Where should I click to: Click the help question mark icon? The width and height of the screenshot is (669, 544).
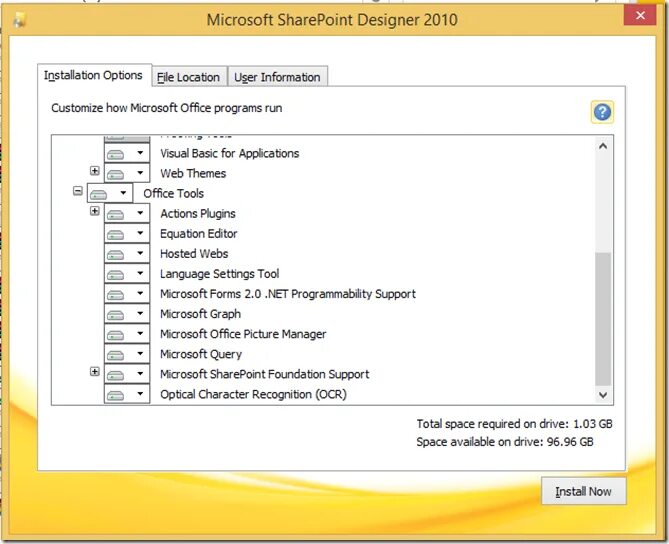[x=602, y=112]
